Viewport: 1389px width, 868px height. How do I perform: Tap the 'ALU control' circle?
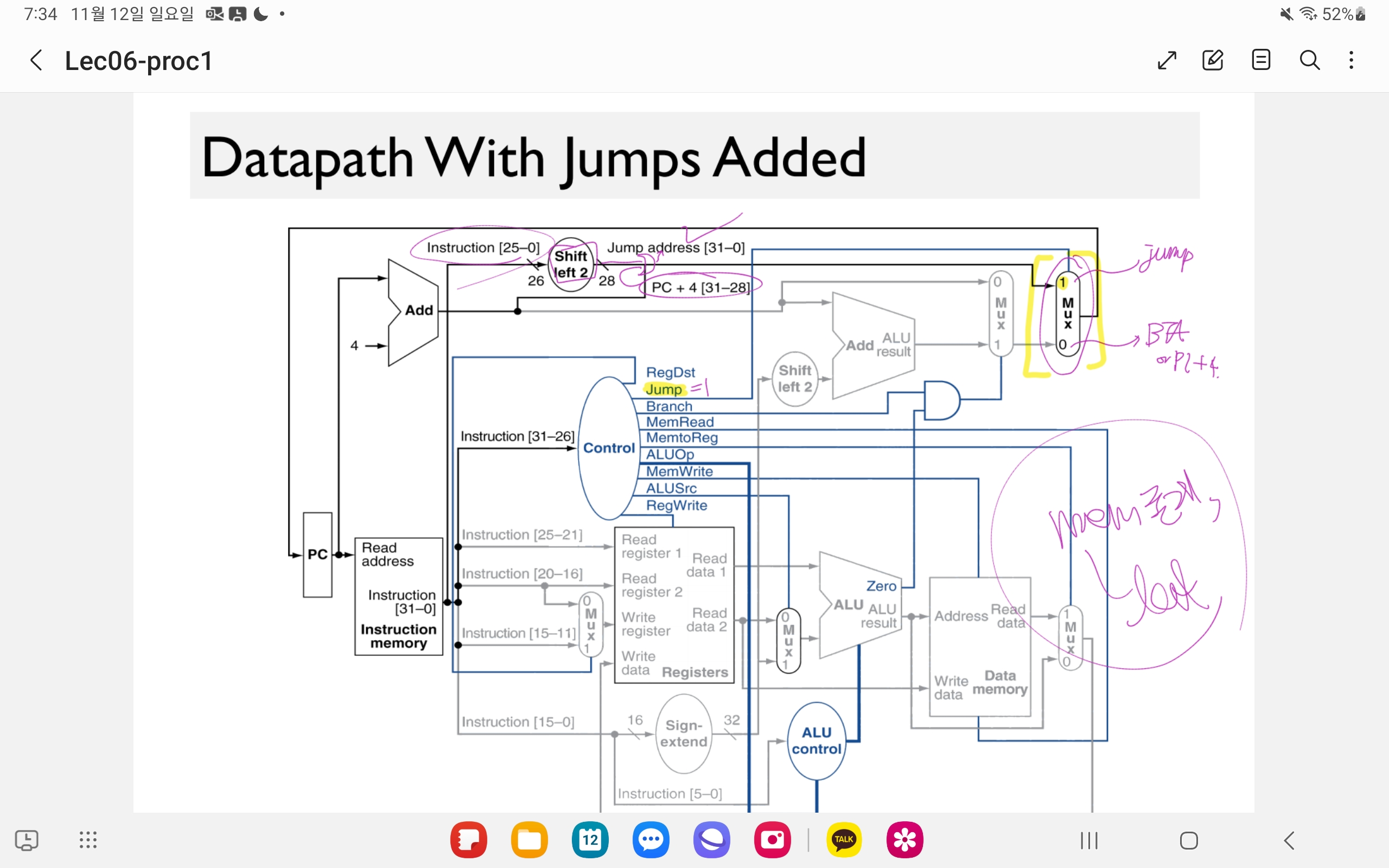coord(816,741)
